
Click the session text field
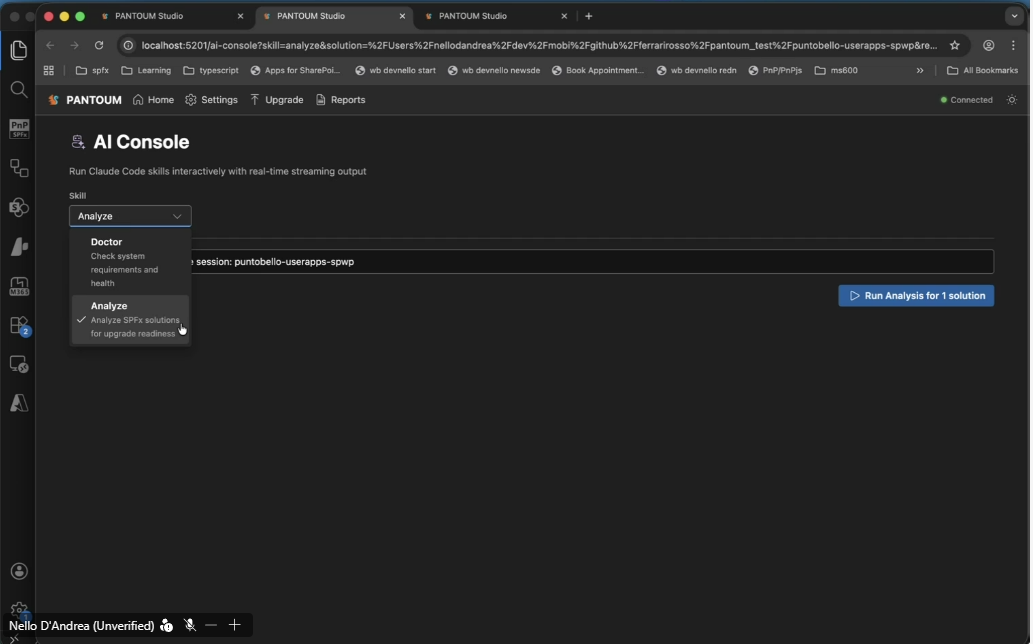click(590, 262)
